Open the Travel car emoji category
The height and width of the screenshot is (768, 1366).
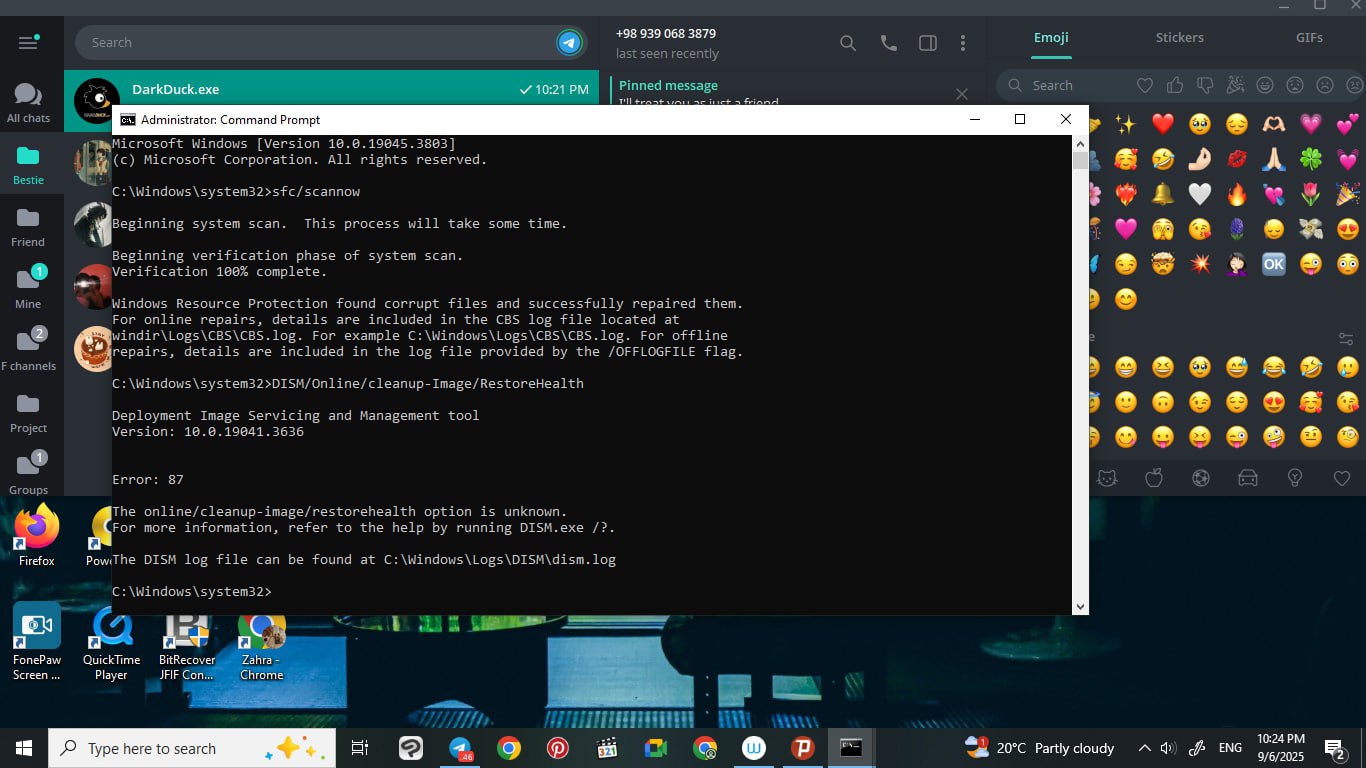click(1248, 478)
